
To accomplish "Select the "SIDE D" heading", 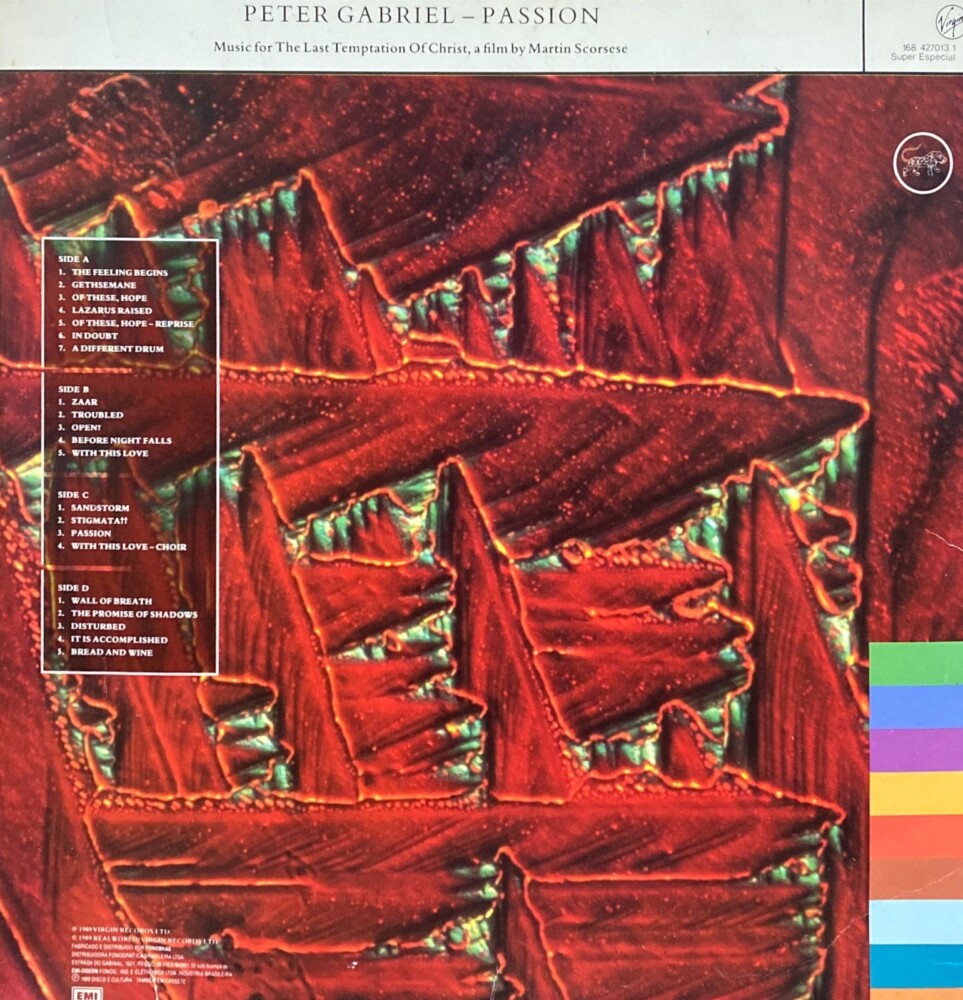I will (x=73, y=587).
